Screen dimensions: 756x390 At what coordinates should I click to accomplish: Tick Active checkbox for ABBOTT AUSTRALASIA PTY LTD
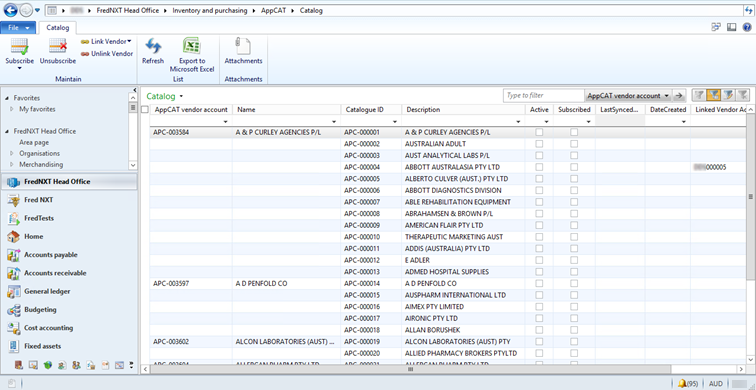539,167
